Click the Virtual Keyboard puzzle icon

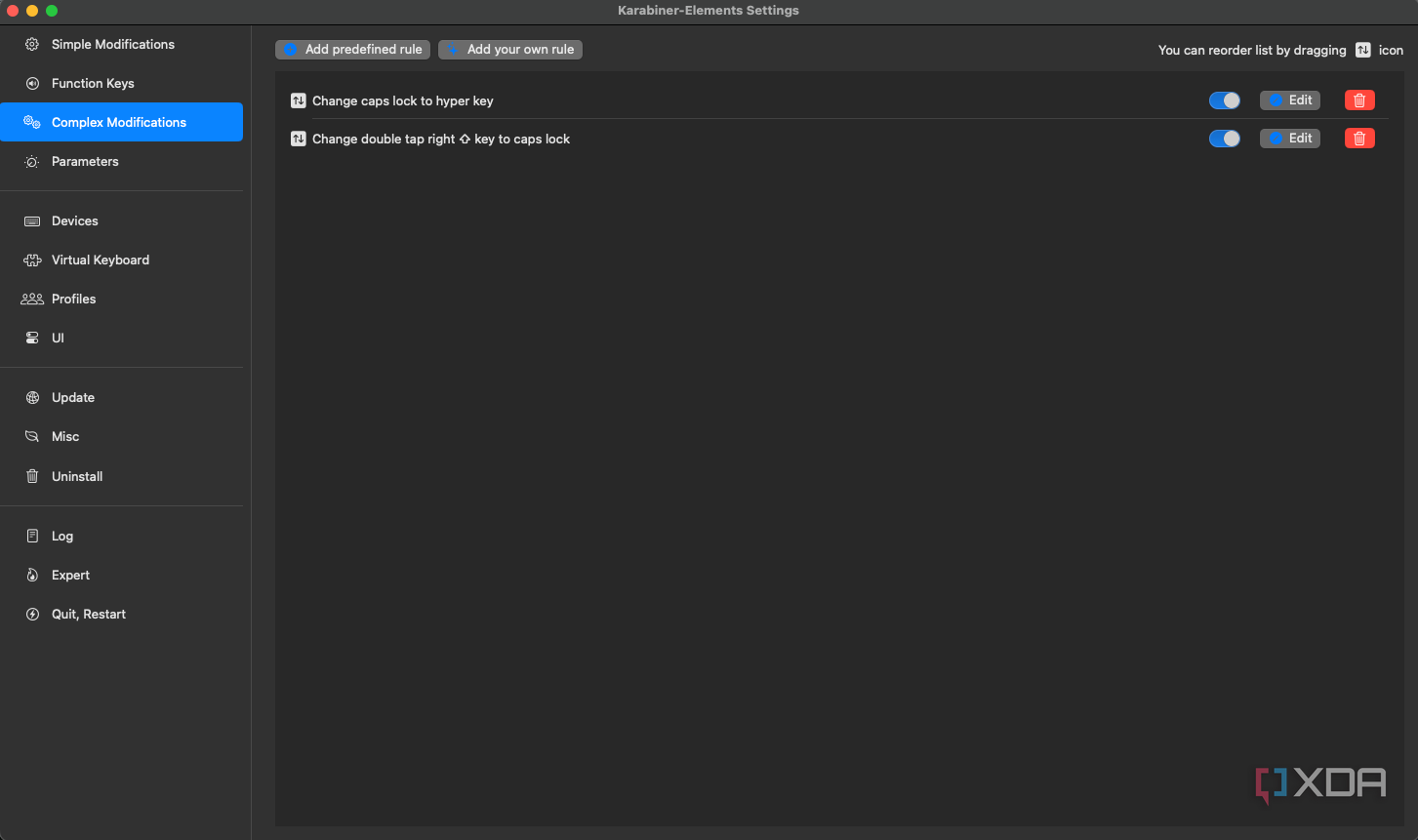point(32,260)
